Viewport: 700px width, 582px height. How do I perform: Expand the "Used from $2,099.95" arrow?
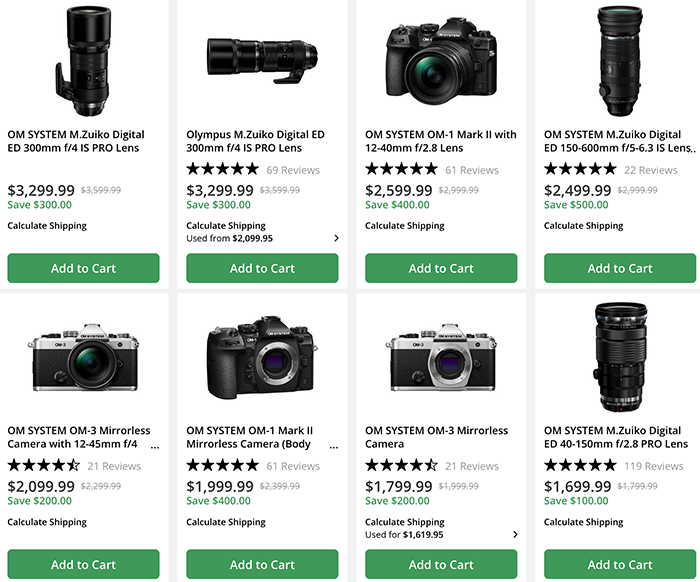pyautogui.click(x=336, y=239)
